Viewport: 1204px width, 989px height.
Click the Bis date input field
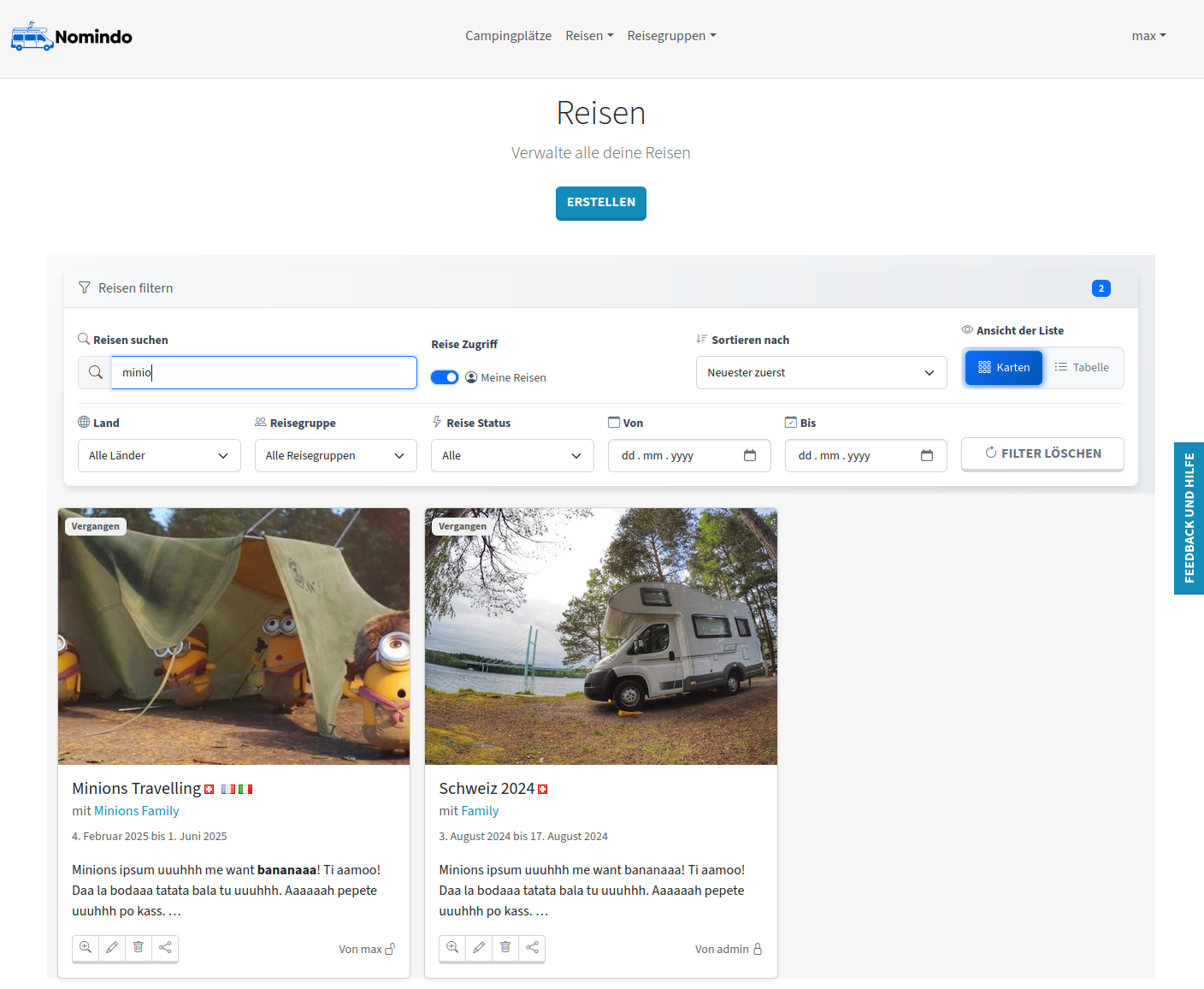865,455
